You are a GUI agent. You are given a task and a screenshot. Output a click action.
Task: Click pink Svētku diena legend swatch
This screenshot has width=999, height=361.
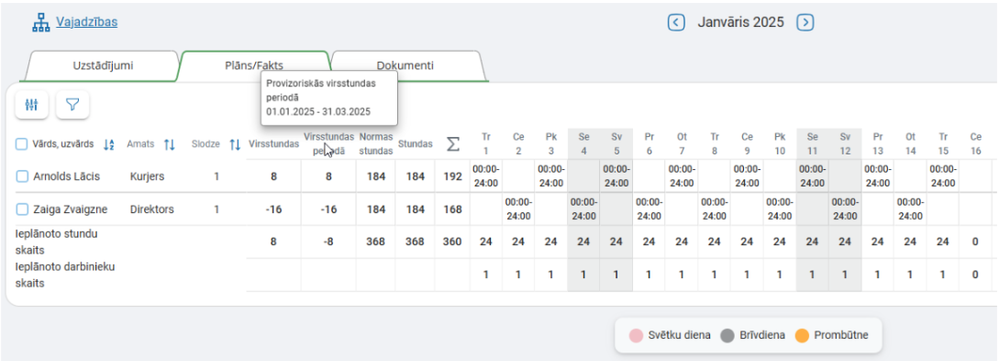tap(635, 336)
